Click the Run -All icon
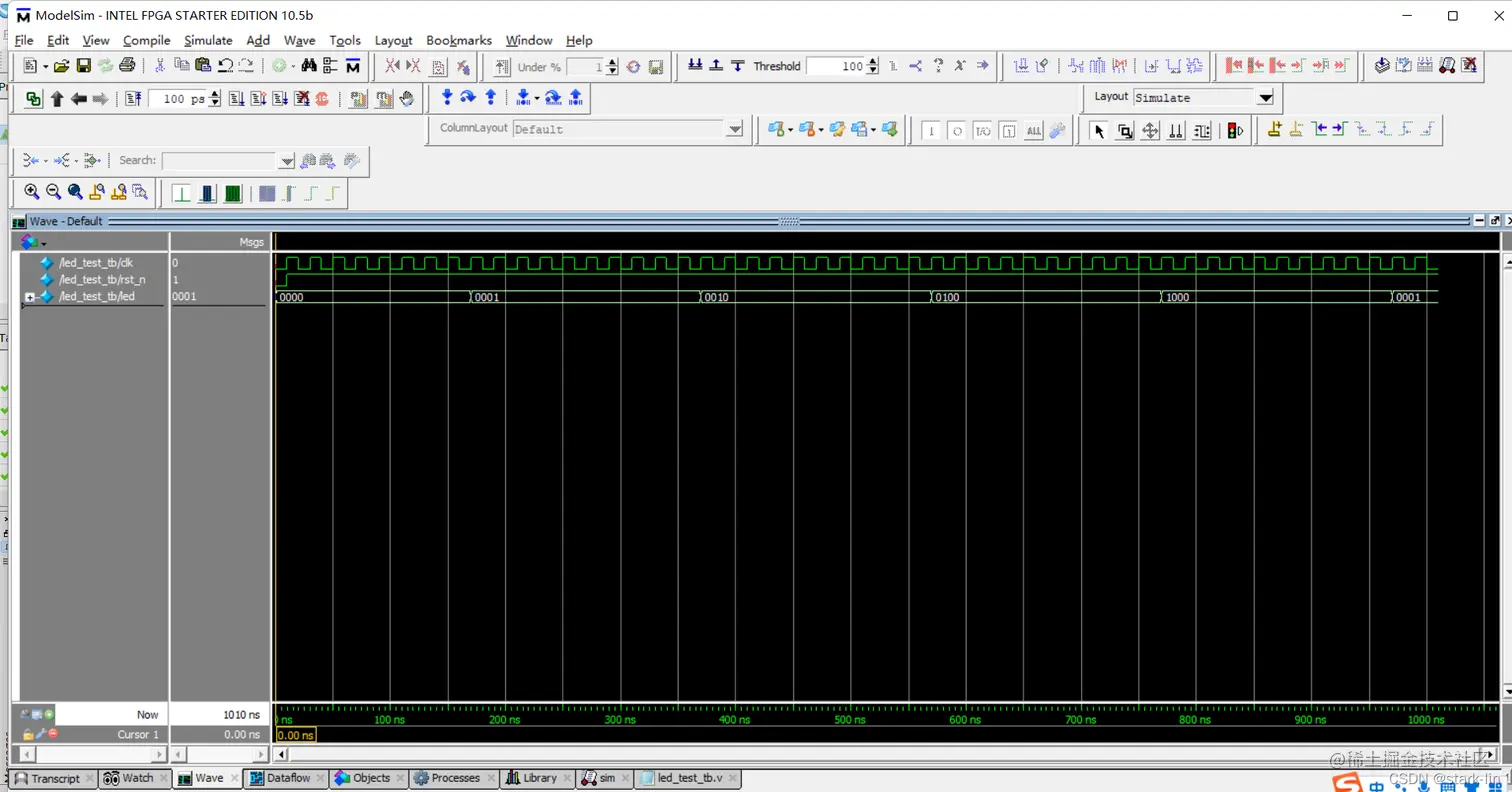 [x=280, y=99]
